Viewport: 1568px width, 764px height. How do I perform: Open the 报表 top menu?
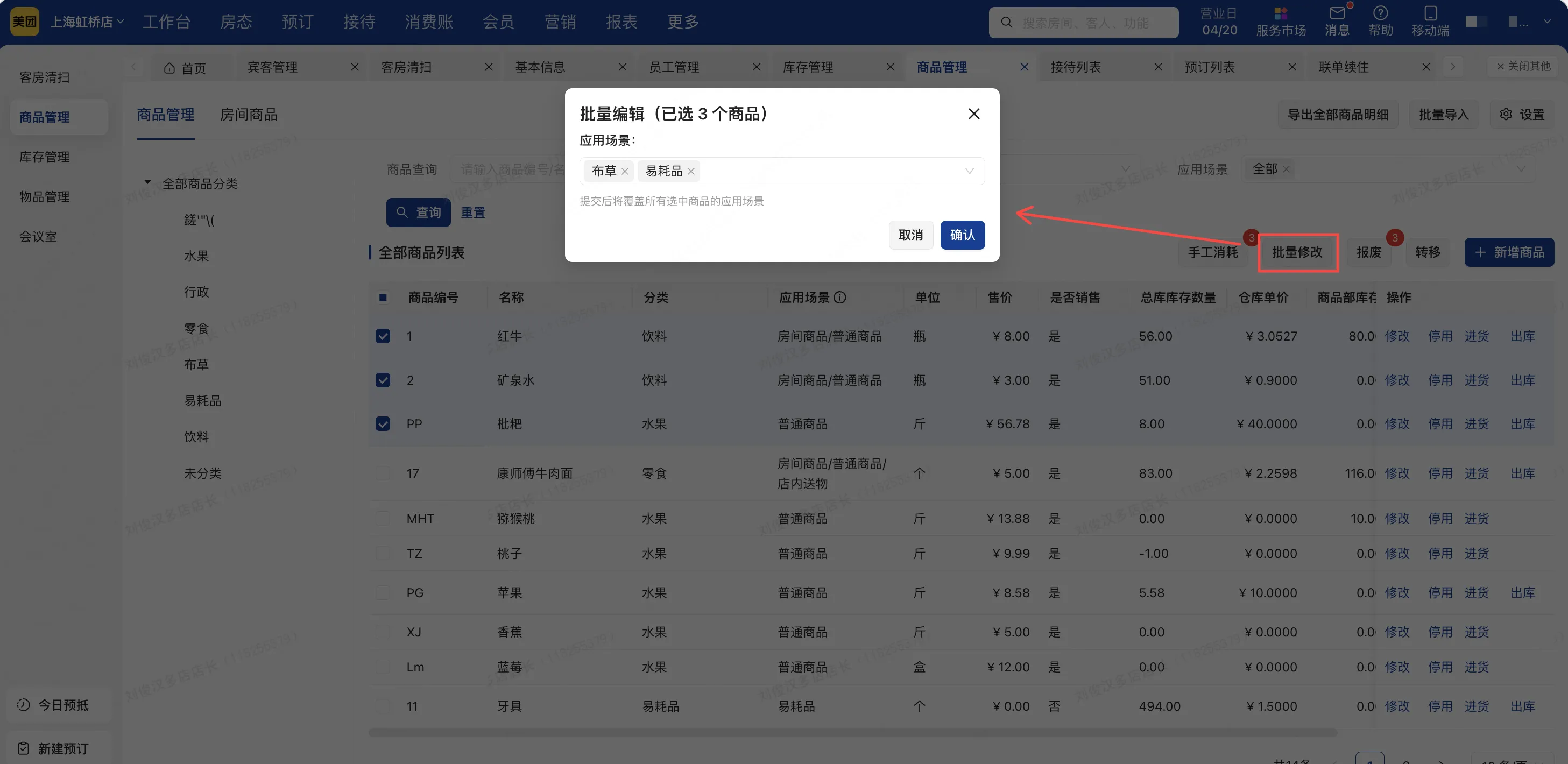(621, 22)
